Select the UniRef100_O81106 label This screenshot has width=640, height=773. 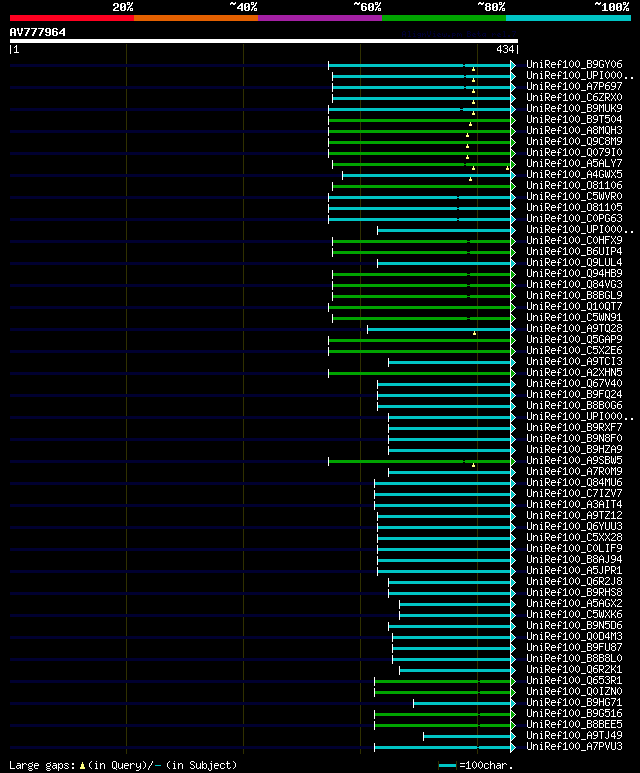(x=574, y=186)
